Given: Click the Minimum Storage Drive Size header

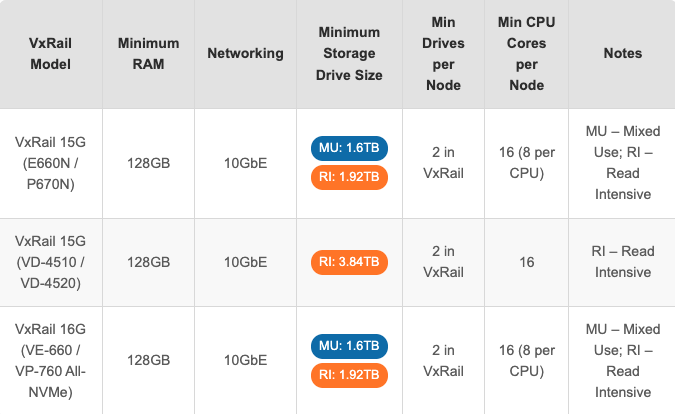Looking at the screenshot, I should [349, 54].
